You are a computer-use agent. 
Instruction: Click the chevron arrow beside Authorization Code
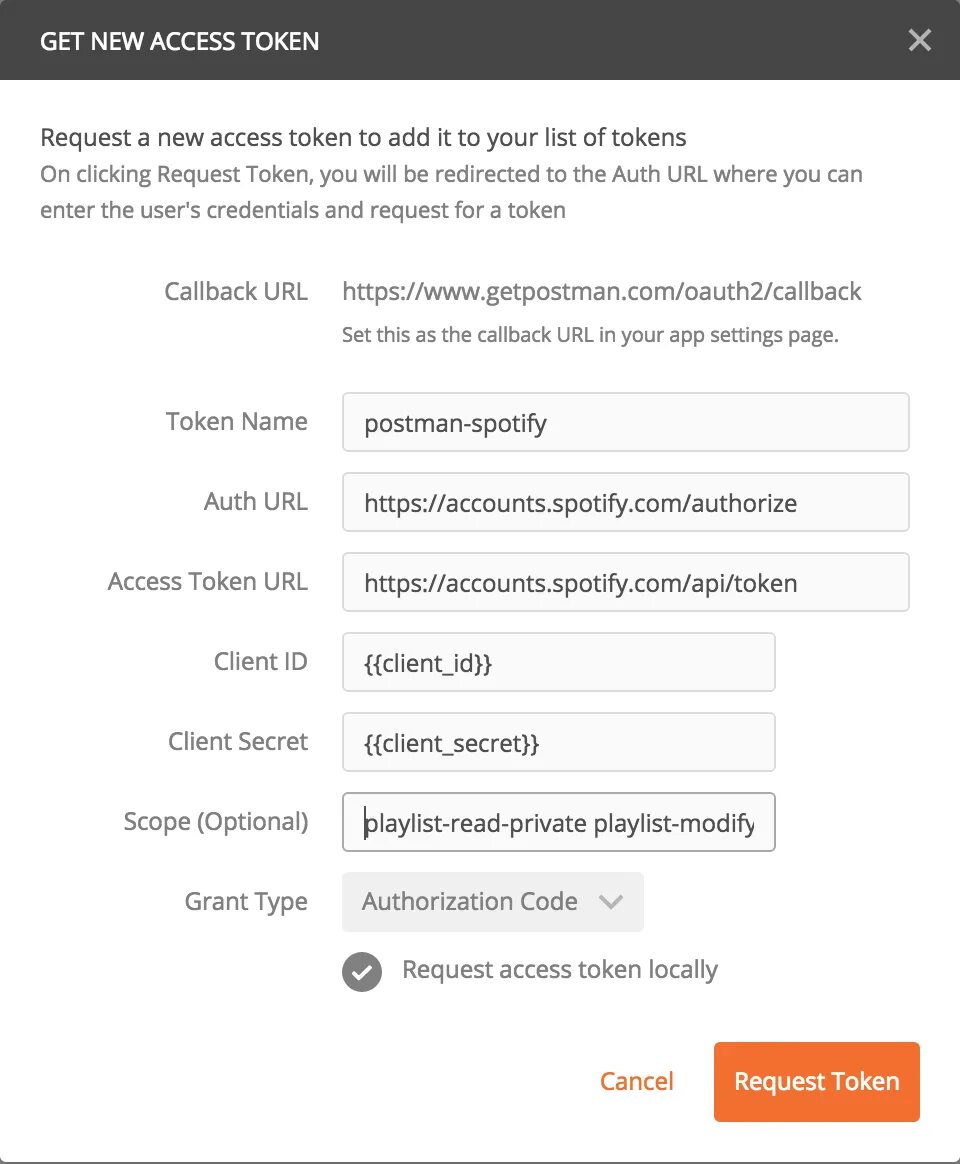[611, 902]
